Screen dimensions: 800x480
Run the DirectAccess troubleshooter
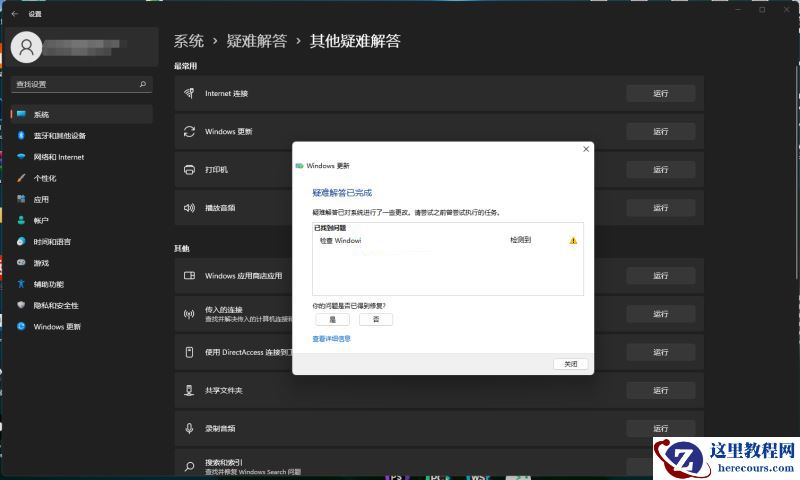click(x=661, y=352)
